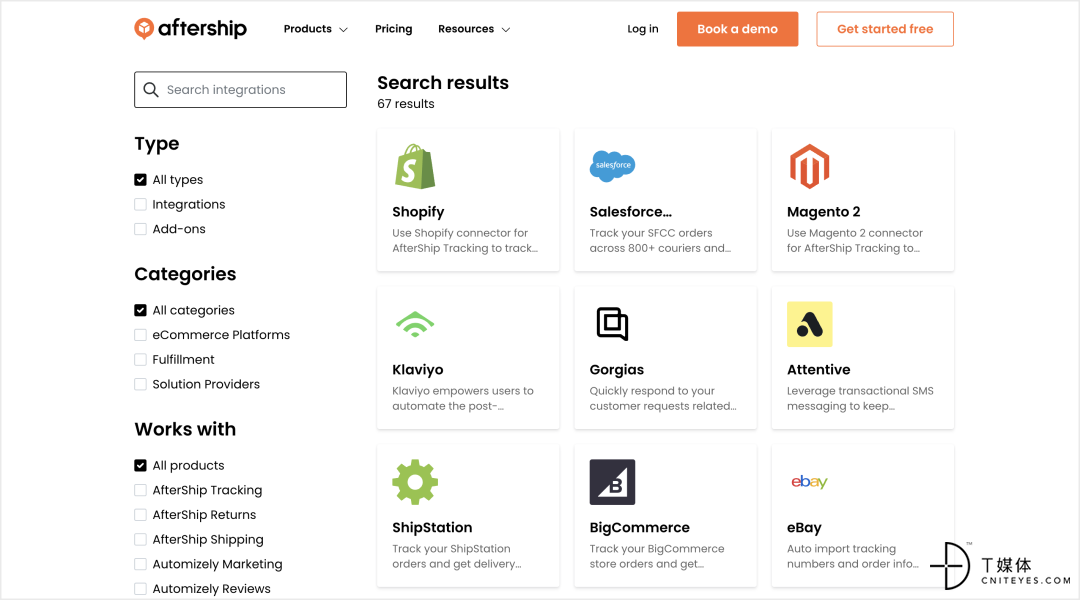Click the Get started free button

[x=885, y=29]
